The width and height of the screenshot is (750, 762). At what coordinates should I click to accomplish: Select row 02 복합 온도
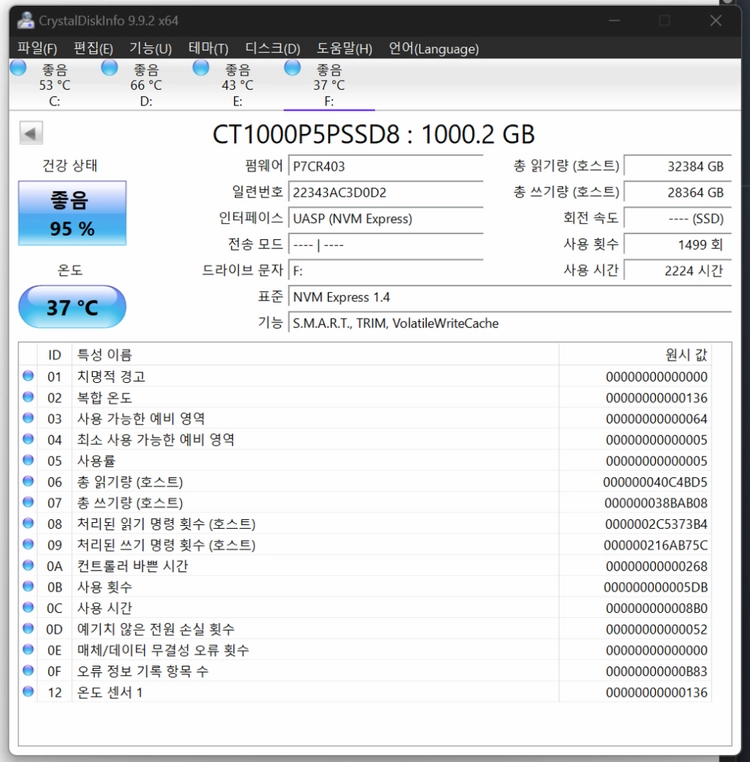(365, 398)
